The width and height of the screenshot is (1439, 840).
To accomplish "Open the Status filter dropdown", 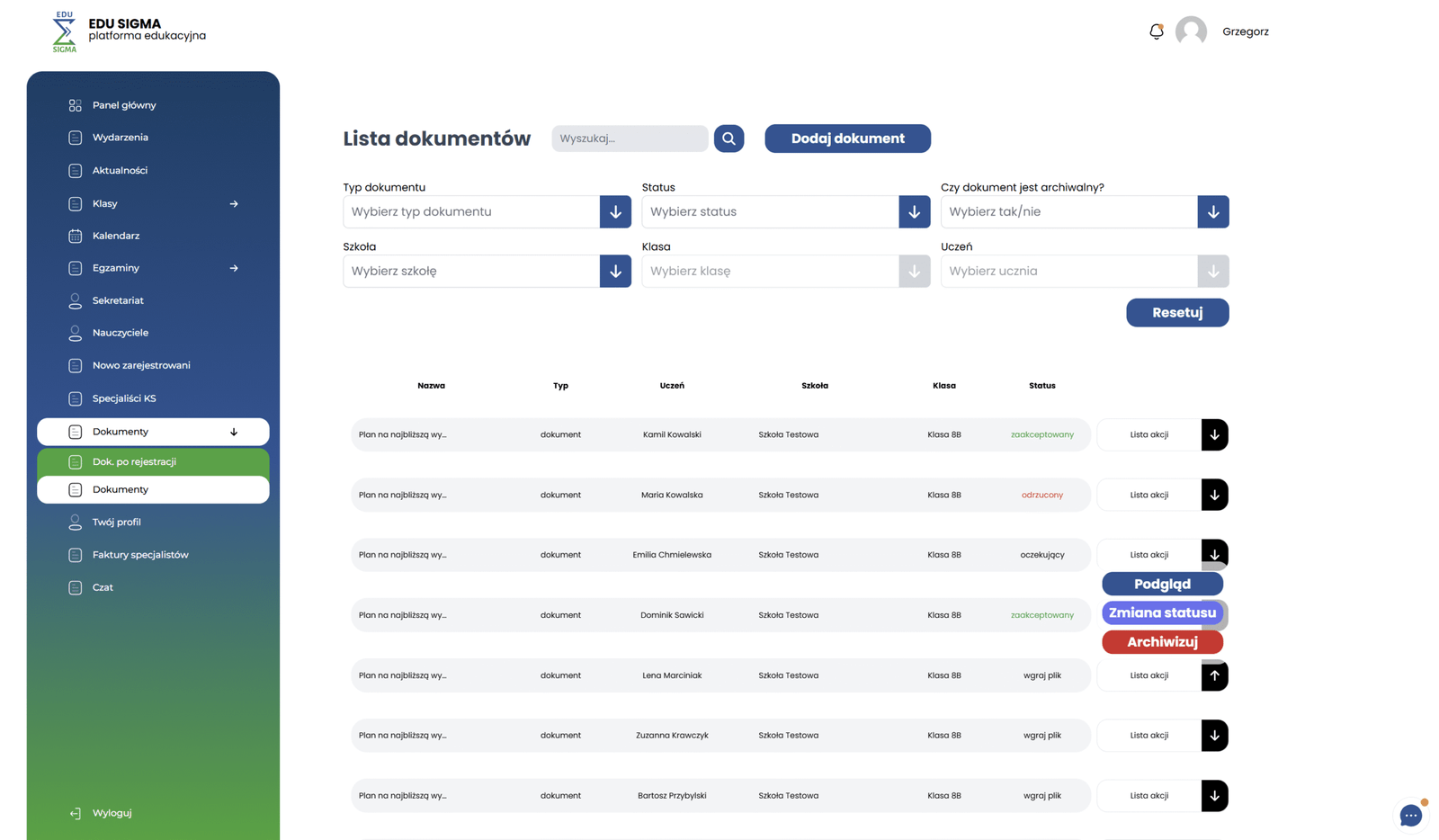I will (x=914, y=212).
